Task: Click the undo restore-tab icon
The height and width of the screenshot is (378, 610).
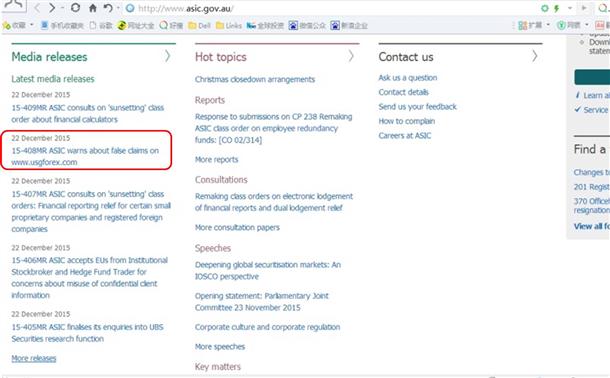Action: click(108, 8)
